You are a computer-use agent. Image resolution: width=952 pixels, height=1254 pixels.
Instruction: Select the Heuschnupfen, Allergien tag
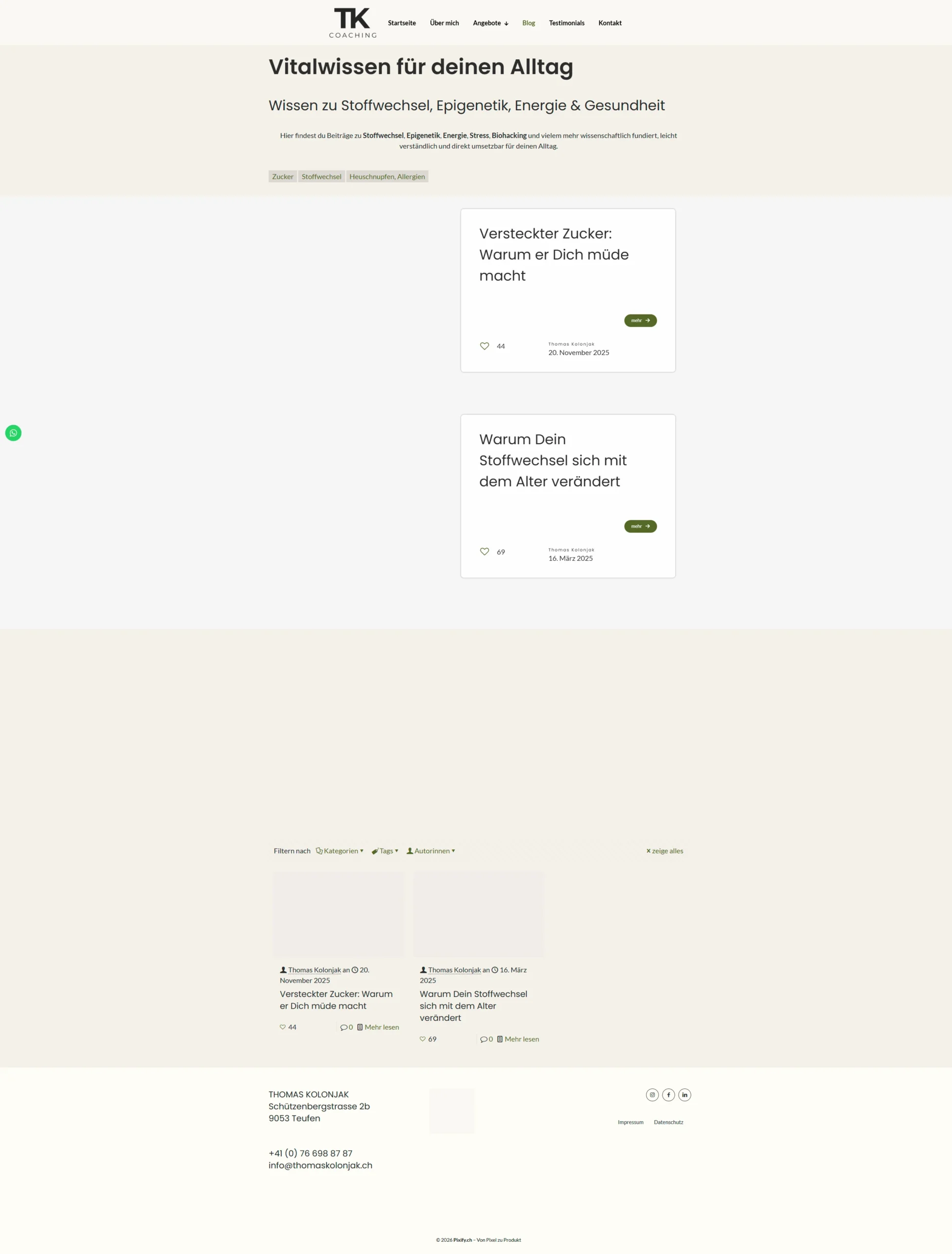(387, 176)
